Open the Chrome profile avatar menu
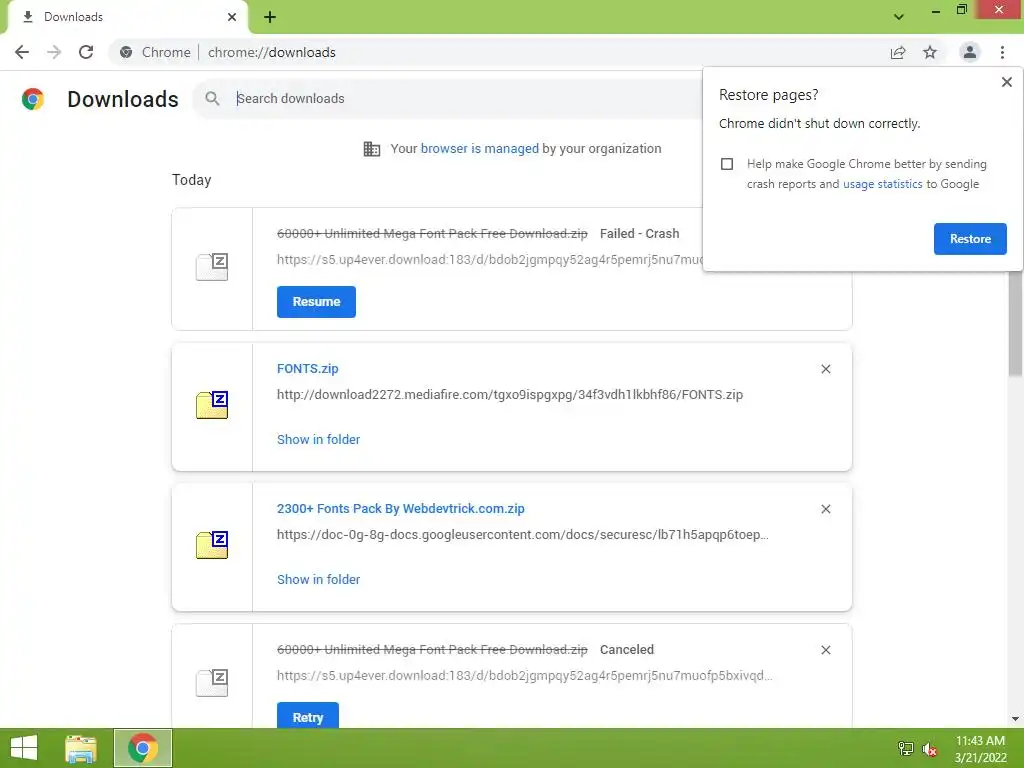1024x768 pixels. click(x=970, y=52)
